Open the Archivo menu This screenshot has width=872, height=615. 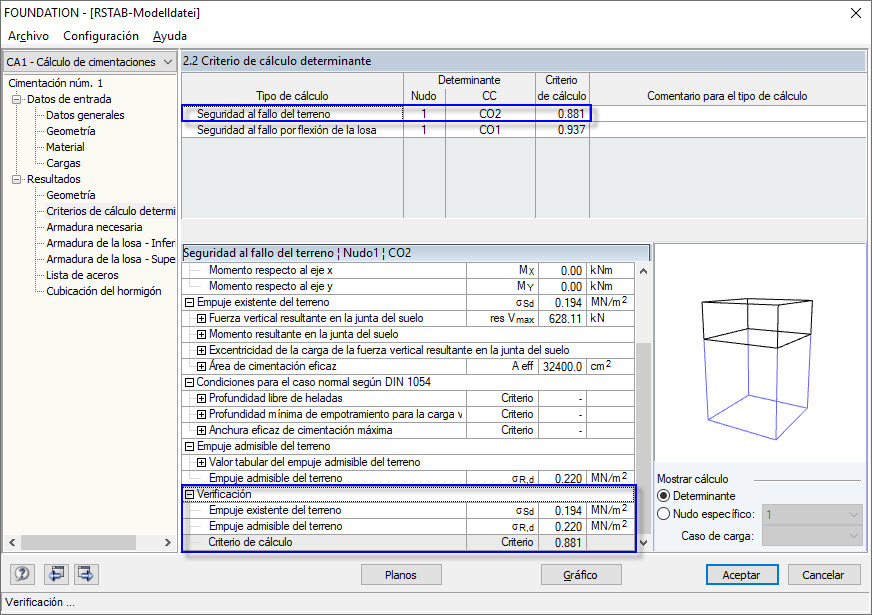28,36
